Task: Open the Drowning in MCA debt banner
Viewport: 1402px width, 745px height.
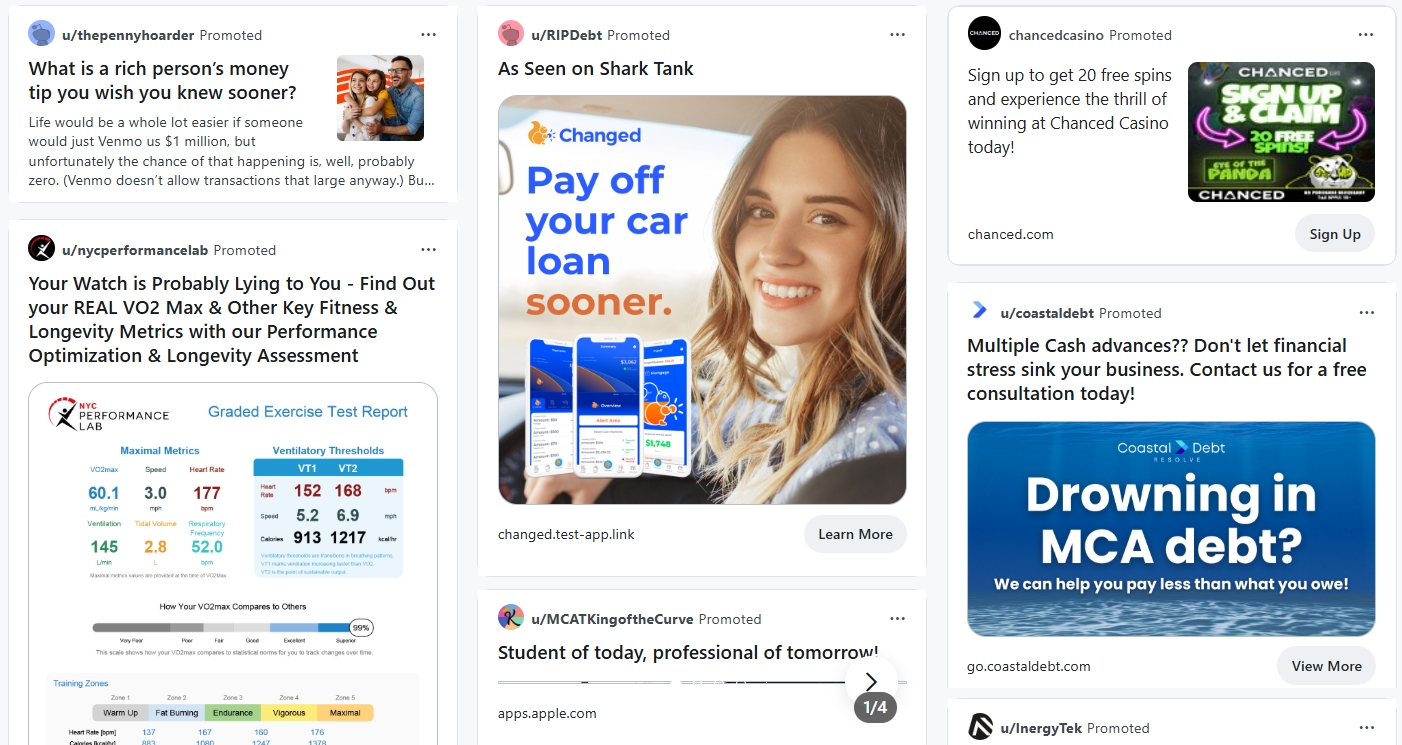Action: click(1171, 529)
